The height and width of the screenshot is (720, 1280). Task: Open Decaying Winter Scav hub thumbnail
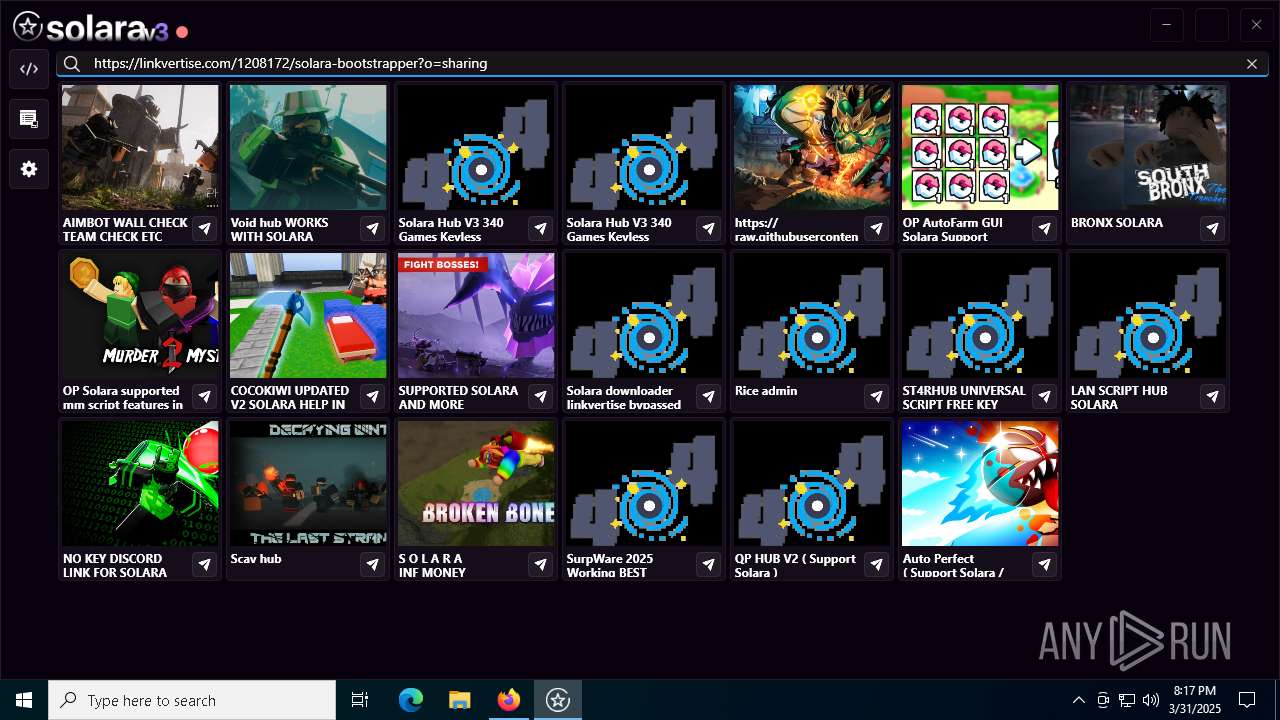point(308,483)
